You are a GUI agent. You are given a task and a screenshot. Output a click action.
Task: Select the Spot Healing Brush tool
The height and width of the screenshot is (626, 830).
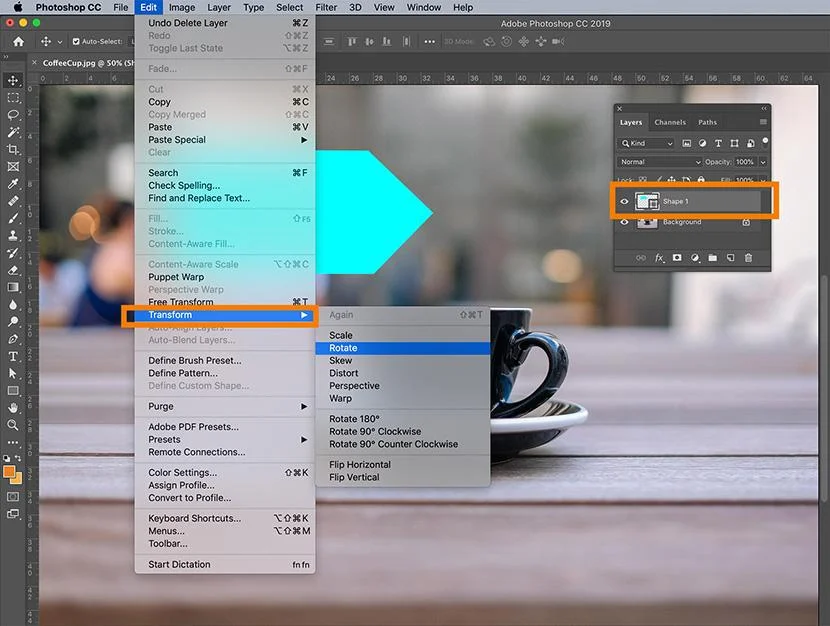click(x=13, y=201)
